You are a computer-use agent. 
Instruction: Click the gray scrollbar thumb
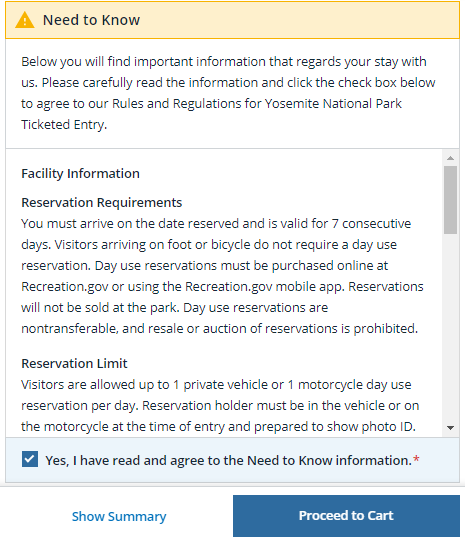pos(450,200)
